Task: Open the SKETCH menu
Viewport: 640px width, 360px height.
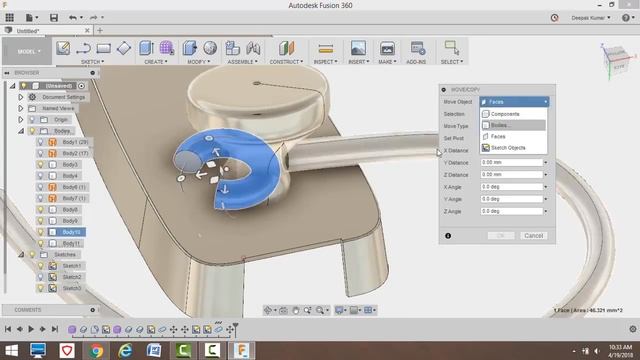Action: pos(92,62)
